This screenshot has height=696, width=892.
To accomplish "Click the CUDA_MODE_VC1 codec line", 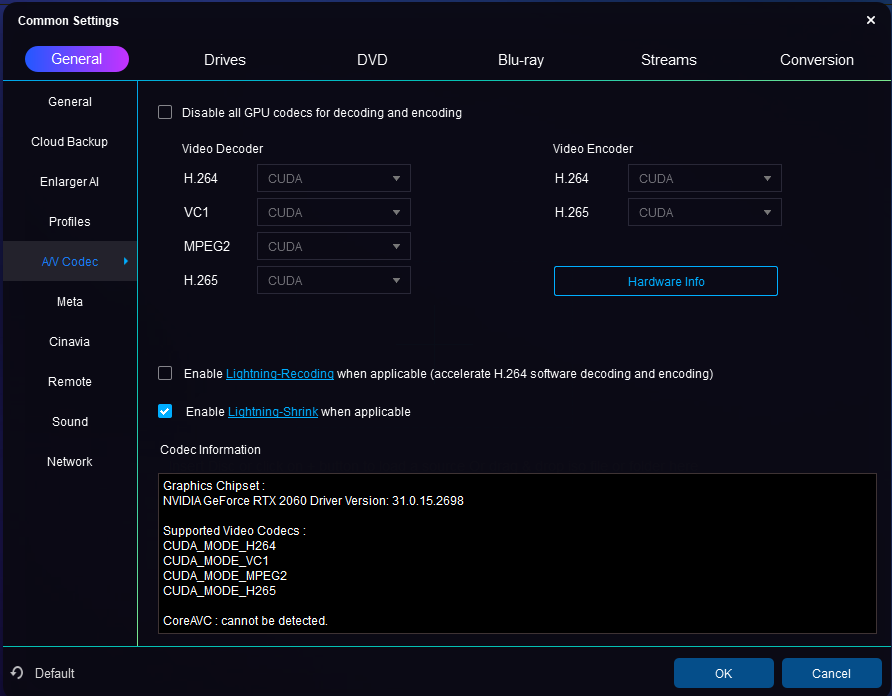I will (x=216, y=561).
